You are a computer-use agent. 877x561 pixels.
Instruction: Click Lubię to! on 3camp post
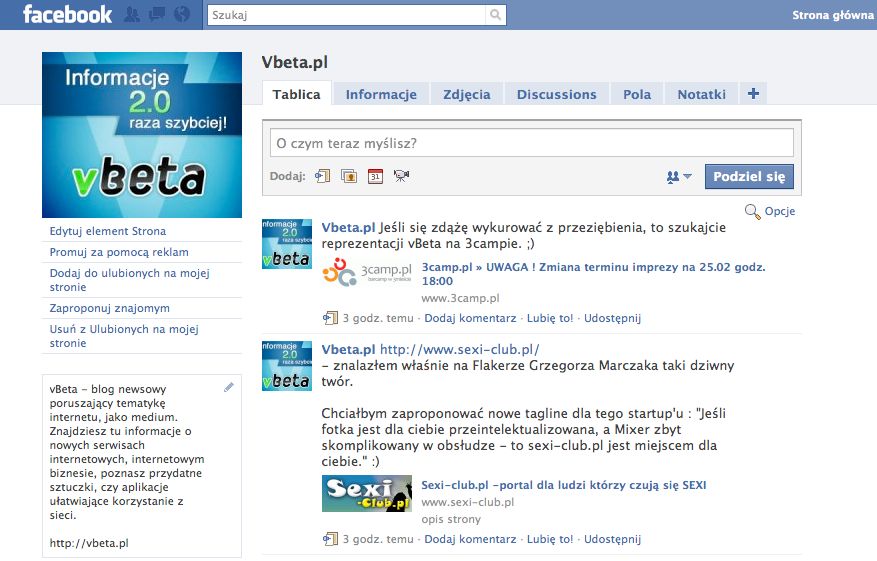(x=550, y=318)
